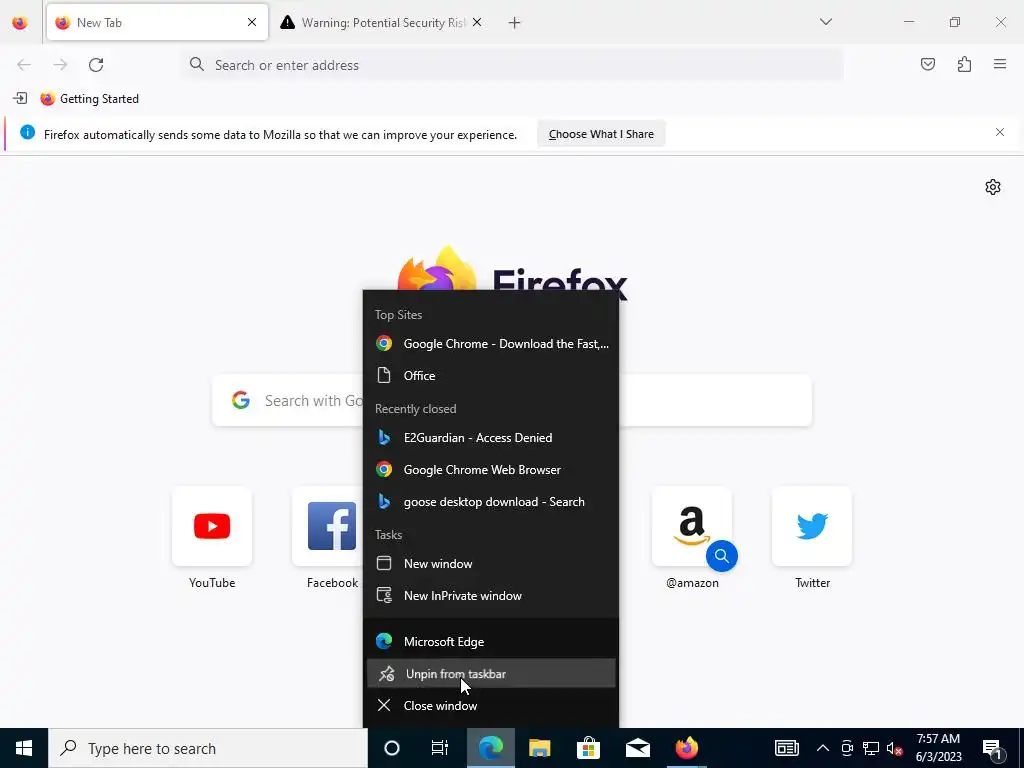
Task: Personalize new tab with the gear icon
Action: coord(993,187)
